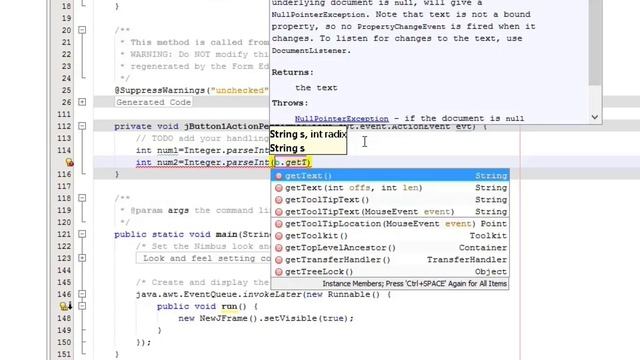Click 'String s' parameter hint line
The height and width of the screenshot is (360, 640).
[x=287, y=148]
